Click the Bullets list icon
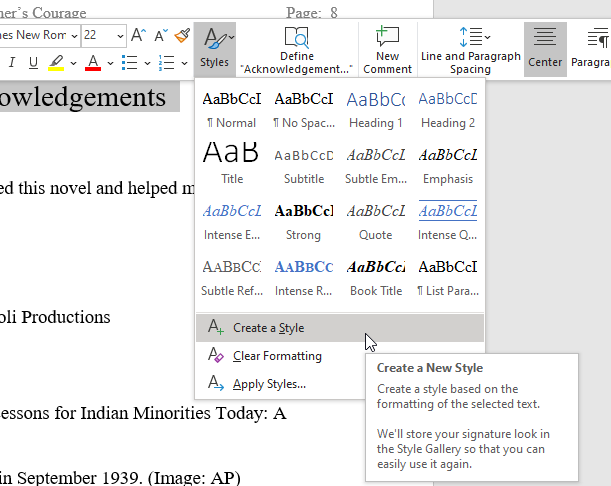This screenshot has height=486, width=611. [129, 62]
